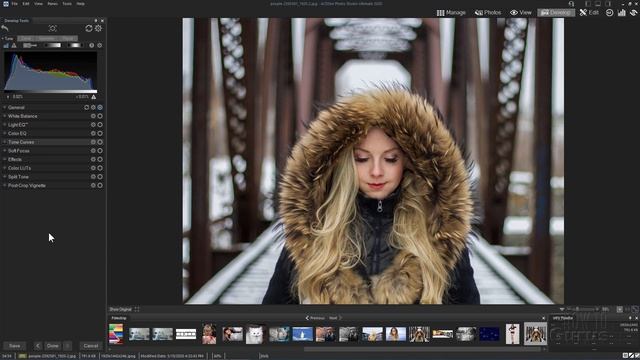The width and height of the screenshot is (640, 360).
Task: Select the colorful stripes thumbnail in filmstrip
Action: 116,334
